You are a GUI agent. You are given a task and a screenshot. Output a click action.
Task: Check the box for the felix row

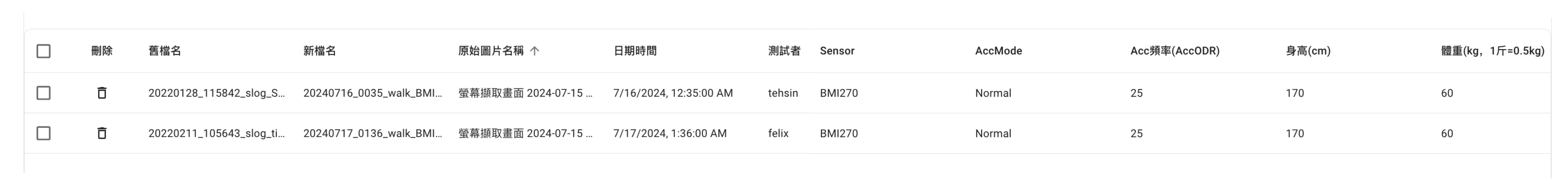pos(43,133)
